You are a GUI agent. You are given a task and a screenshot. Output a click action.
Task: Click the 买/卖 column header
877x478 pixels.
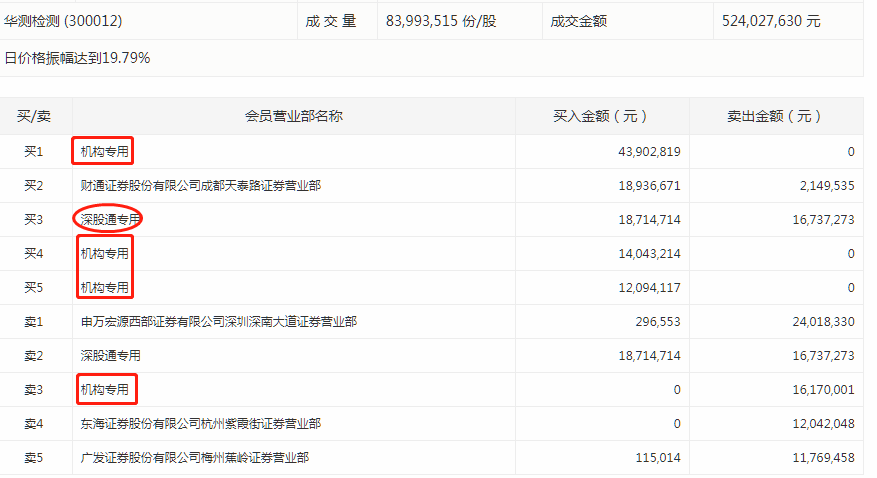tap(34, 116)
